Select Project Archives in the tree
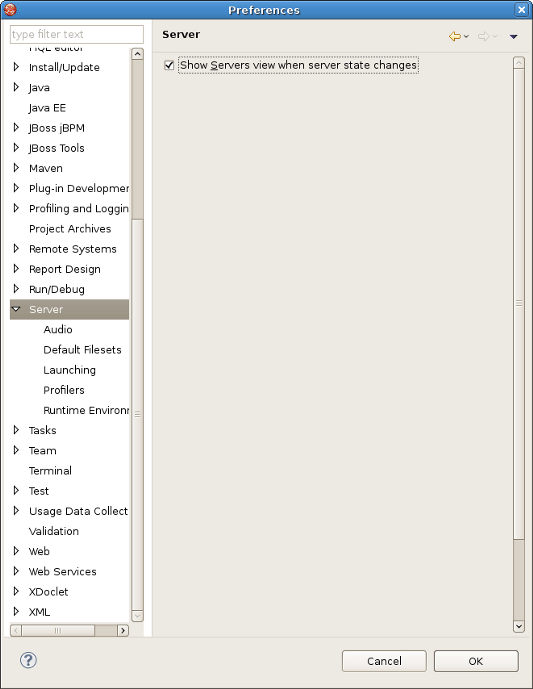Viewport: 533px width, 689px height. [70, 229]
